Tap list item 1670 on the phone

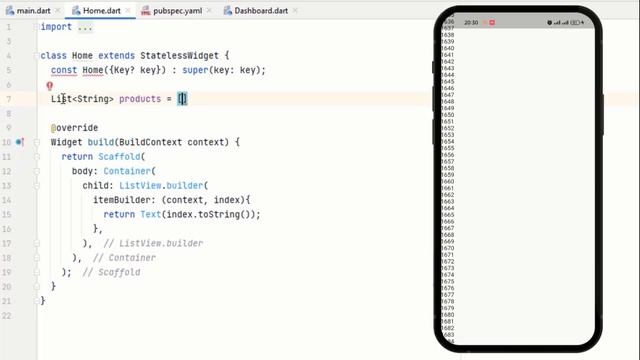pos(448,248)
